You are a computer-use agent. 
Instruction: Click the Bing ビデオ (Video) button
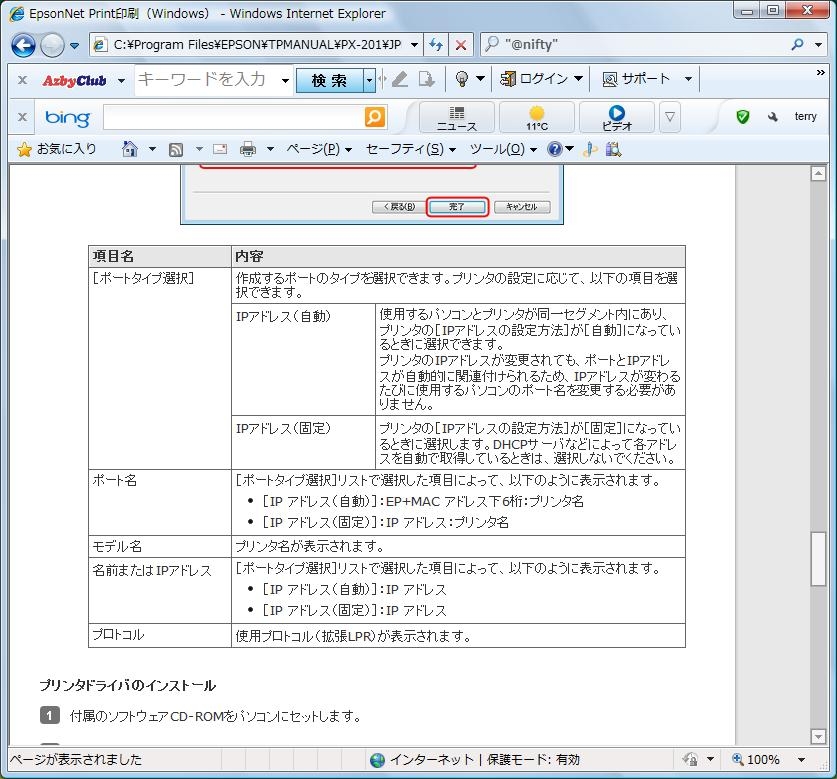click(x=616, y=117)
